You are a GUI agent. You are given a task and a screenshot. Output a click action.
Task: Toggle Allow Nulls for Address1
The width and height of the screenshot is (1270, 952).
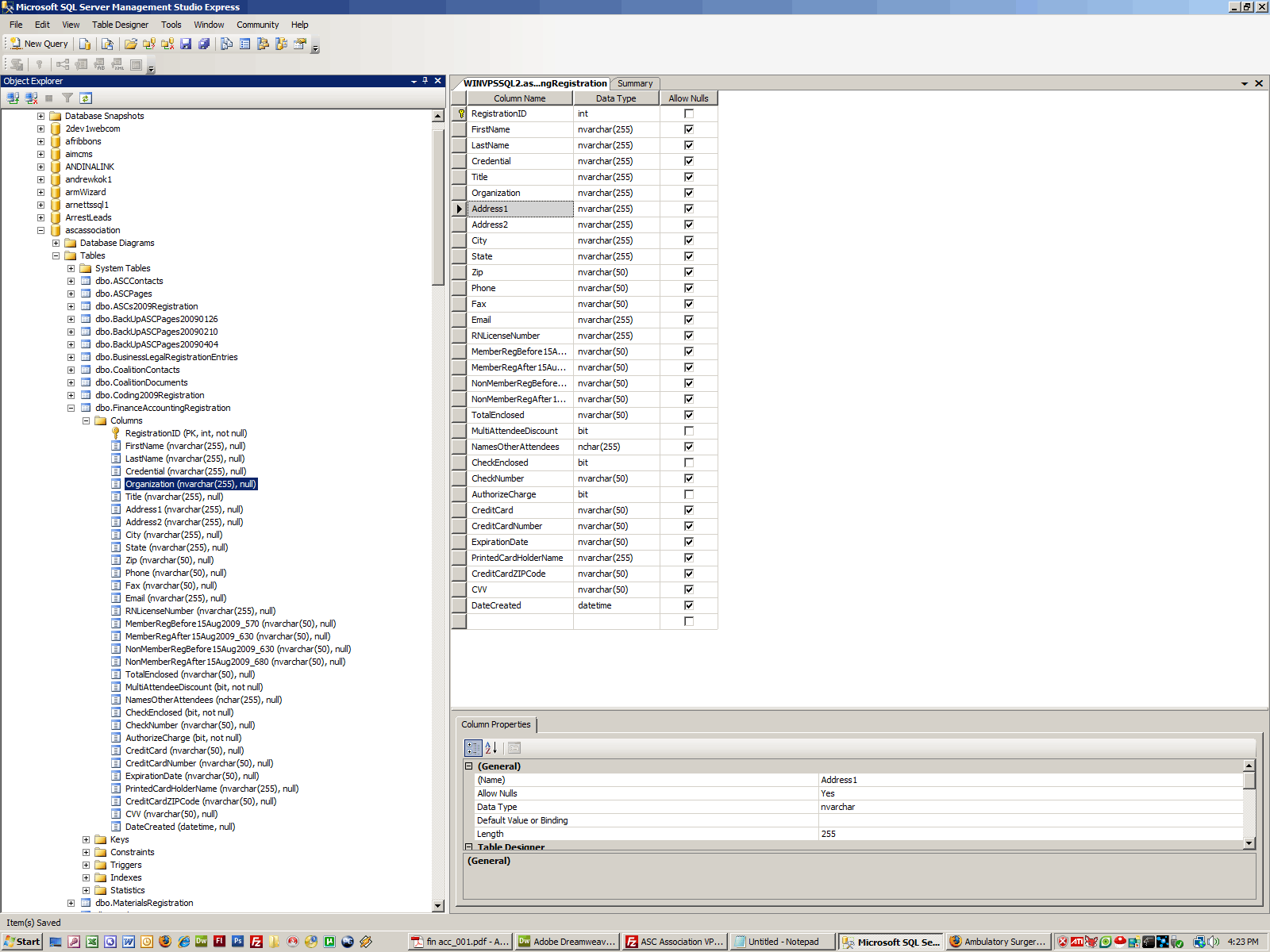pyautogui.click(x=689, y=209)
